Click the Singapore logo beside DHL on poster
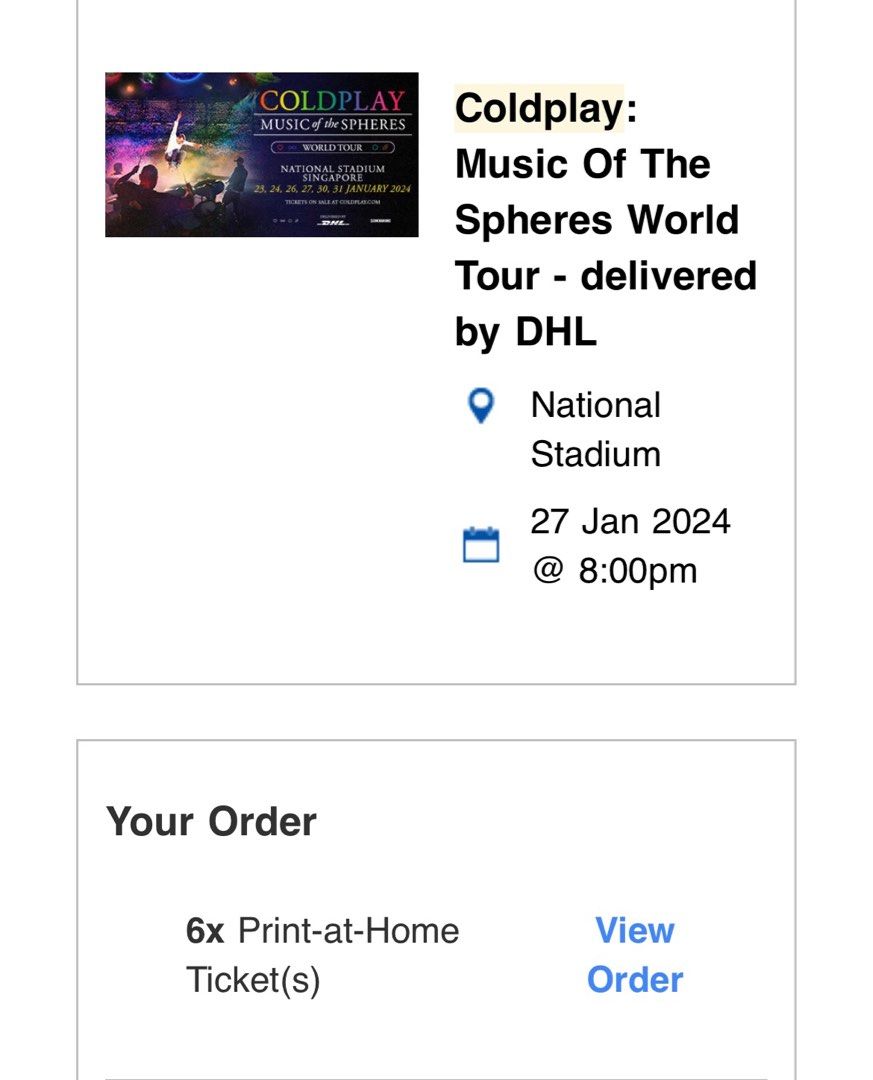 (379, 221)
